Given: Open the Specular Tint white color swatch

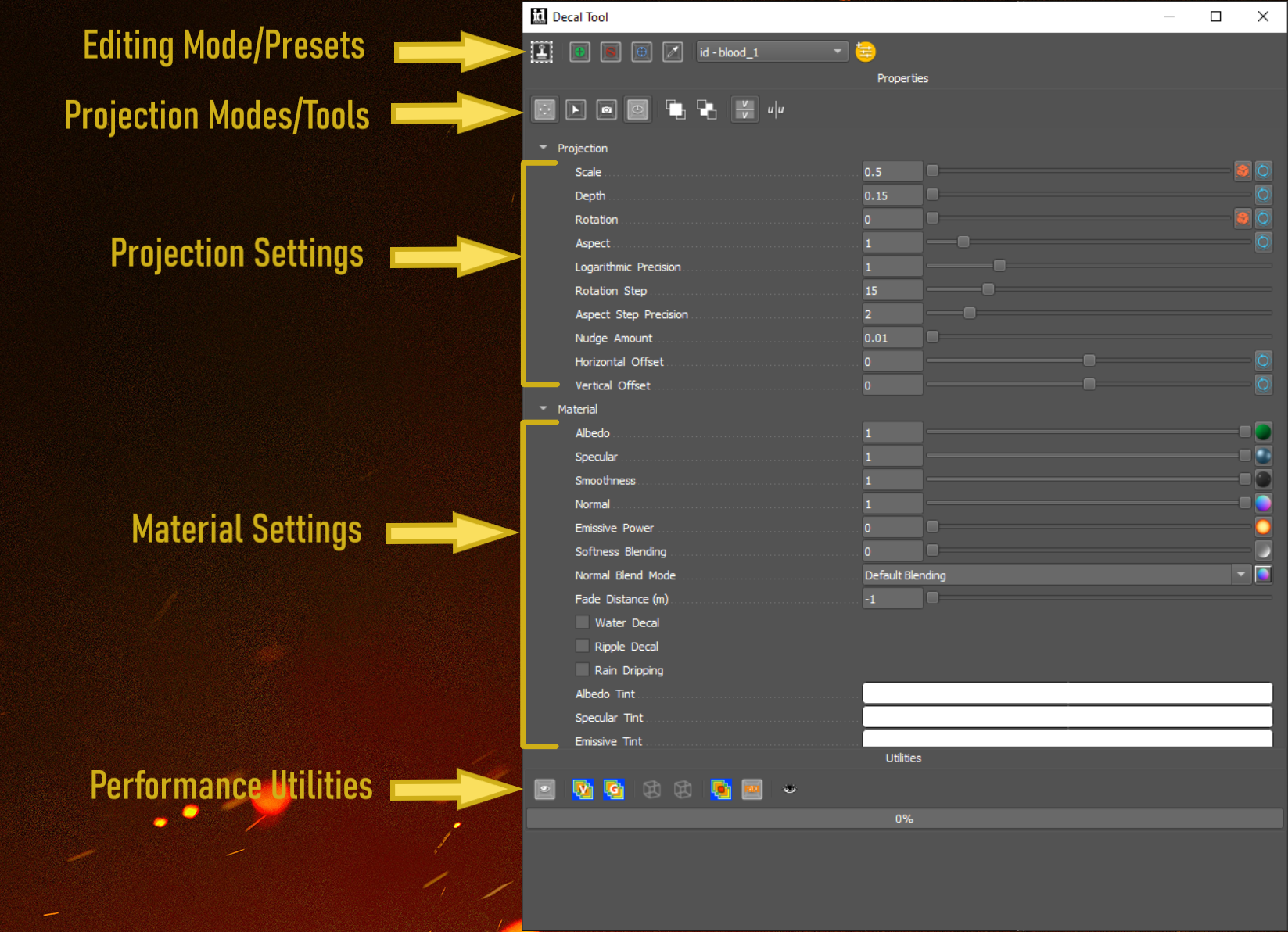Looking at the screenshot, I should 1067,717.
